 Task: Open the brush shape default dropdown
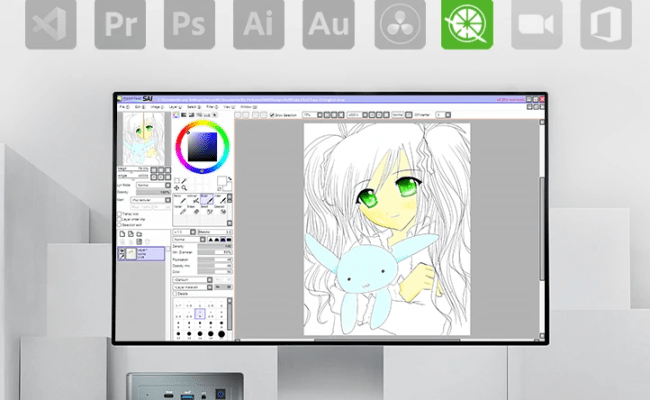point(193,279)
